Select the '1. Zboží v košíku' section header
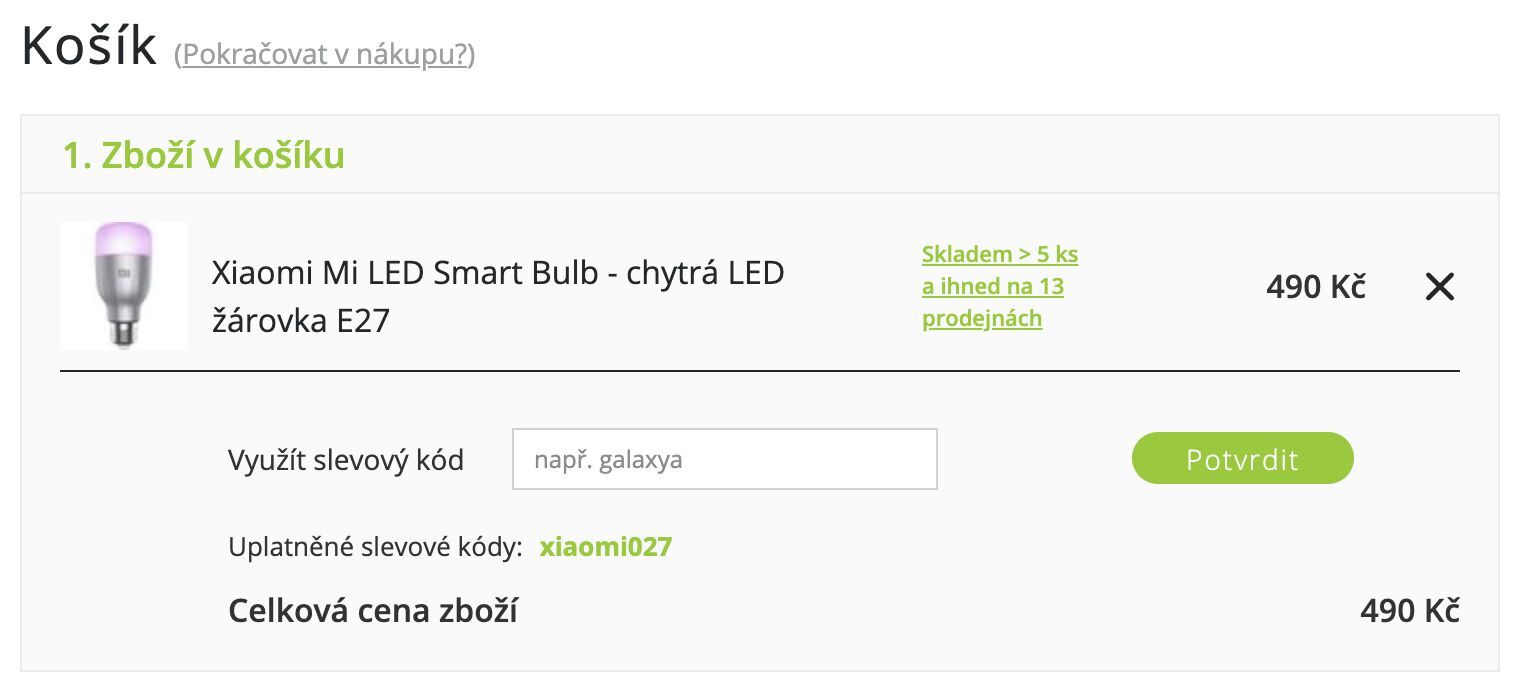 (204, 156)
